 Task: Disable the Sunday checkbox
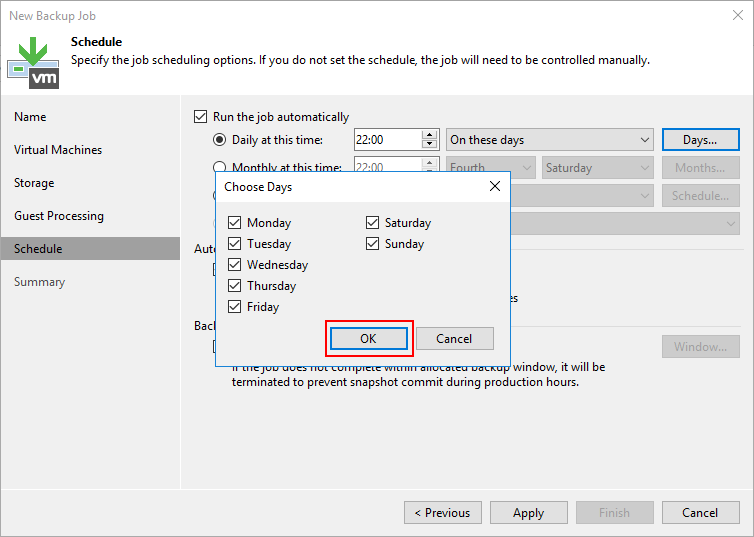tap(373, 244)
